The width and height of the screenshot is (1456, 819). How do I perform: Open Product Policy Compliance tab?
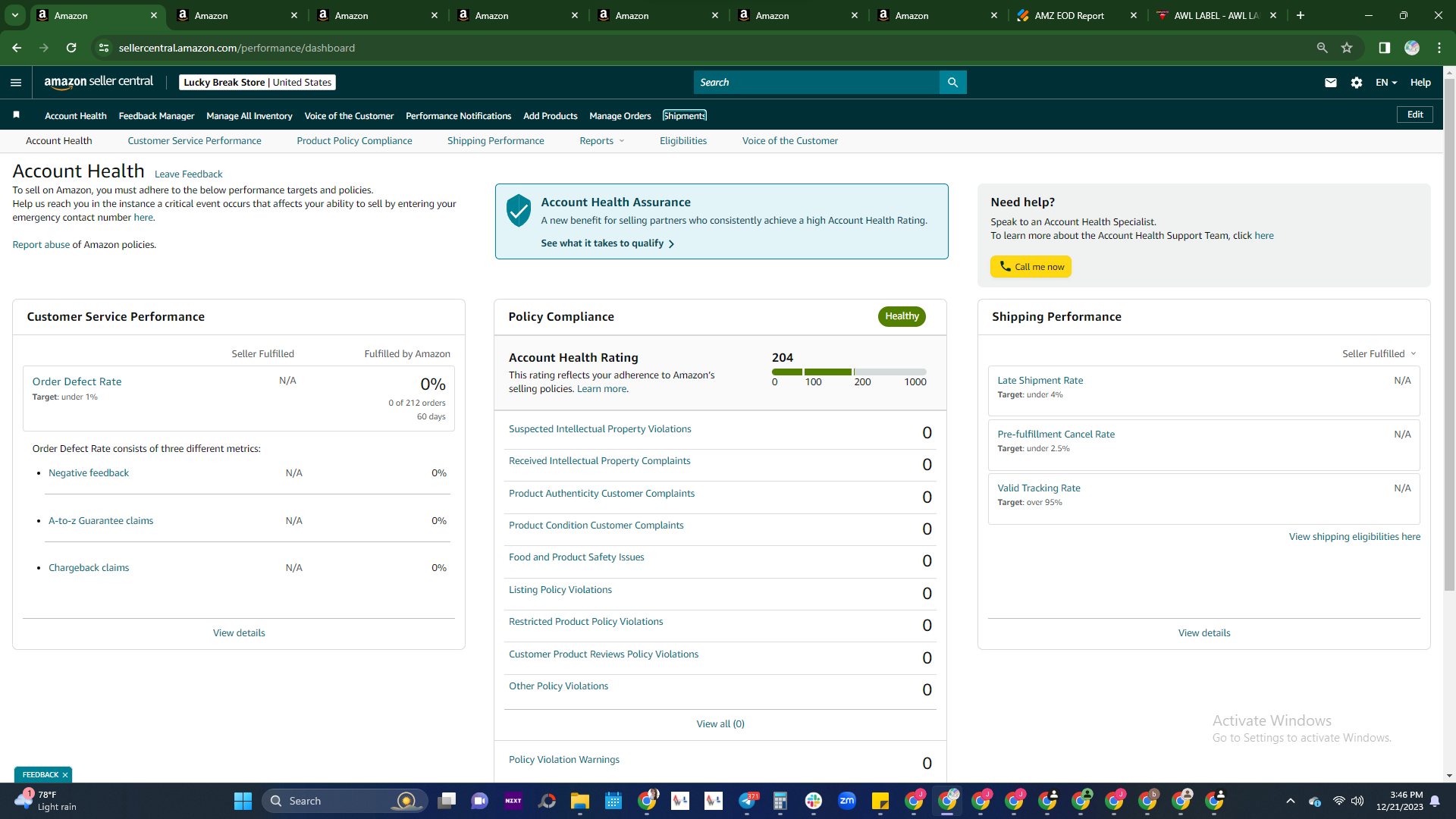(354, 141)
